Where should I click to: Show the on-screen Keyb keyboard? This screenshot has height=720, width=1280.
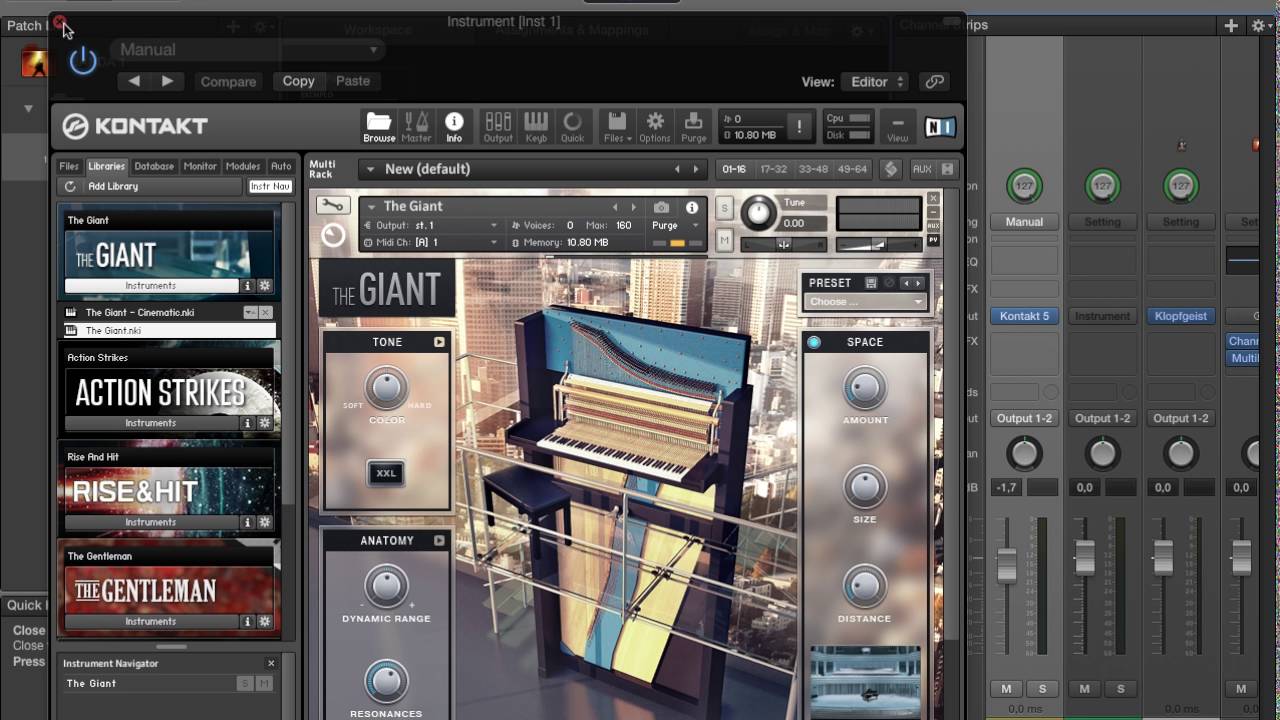536,127
